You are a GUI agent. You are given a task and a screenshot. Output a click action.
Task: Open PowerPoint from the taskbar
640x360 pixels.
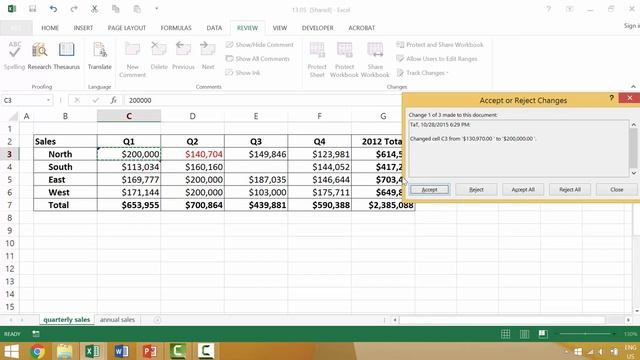[149, 351]
